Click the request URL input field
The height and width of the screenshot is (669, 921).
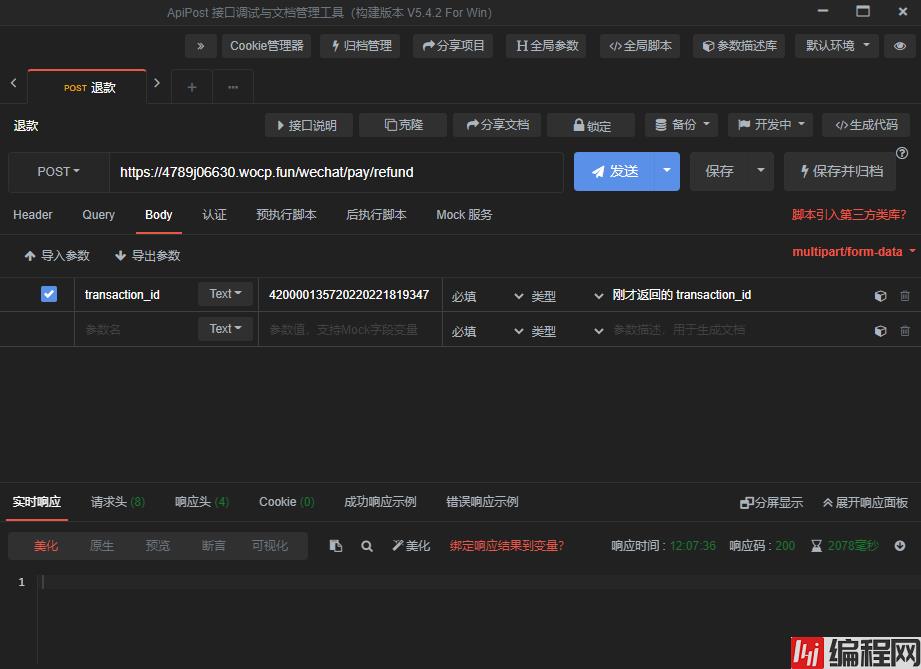pyautogui.click(x=335, y=172)
